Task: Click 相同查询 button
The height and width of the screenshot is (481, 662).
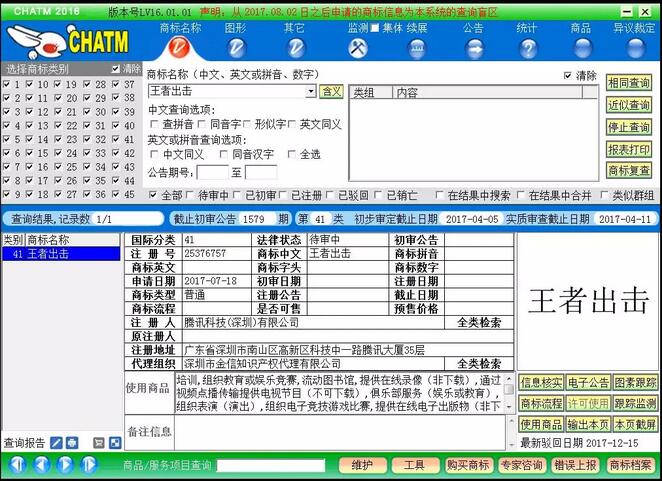Action: tap(629, 82)
